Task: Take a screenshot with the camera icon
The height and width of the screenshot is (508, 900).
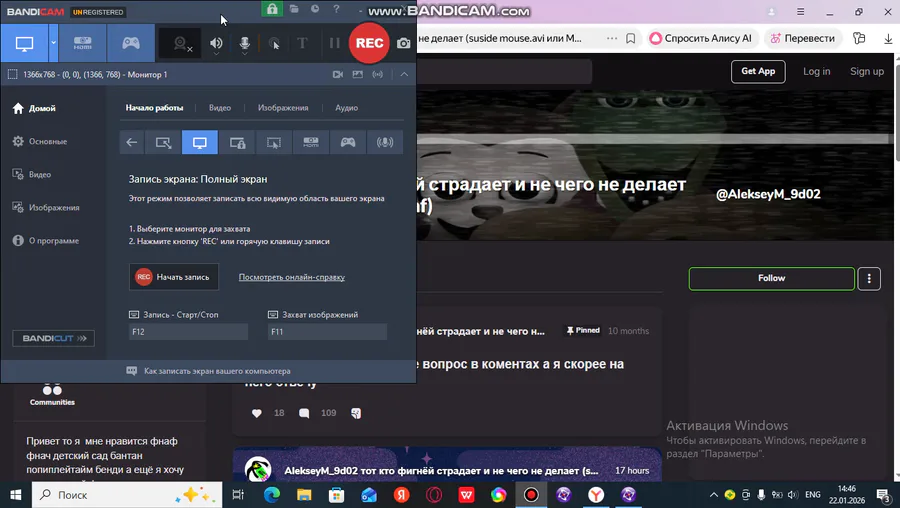Action: tap(404, 44)
